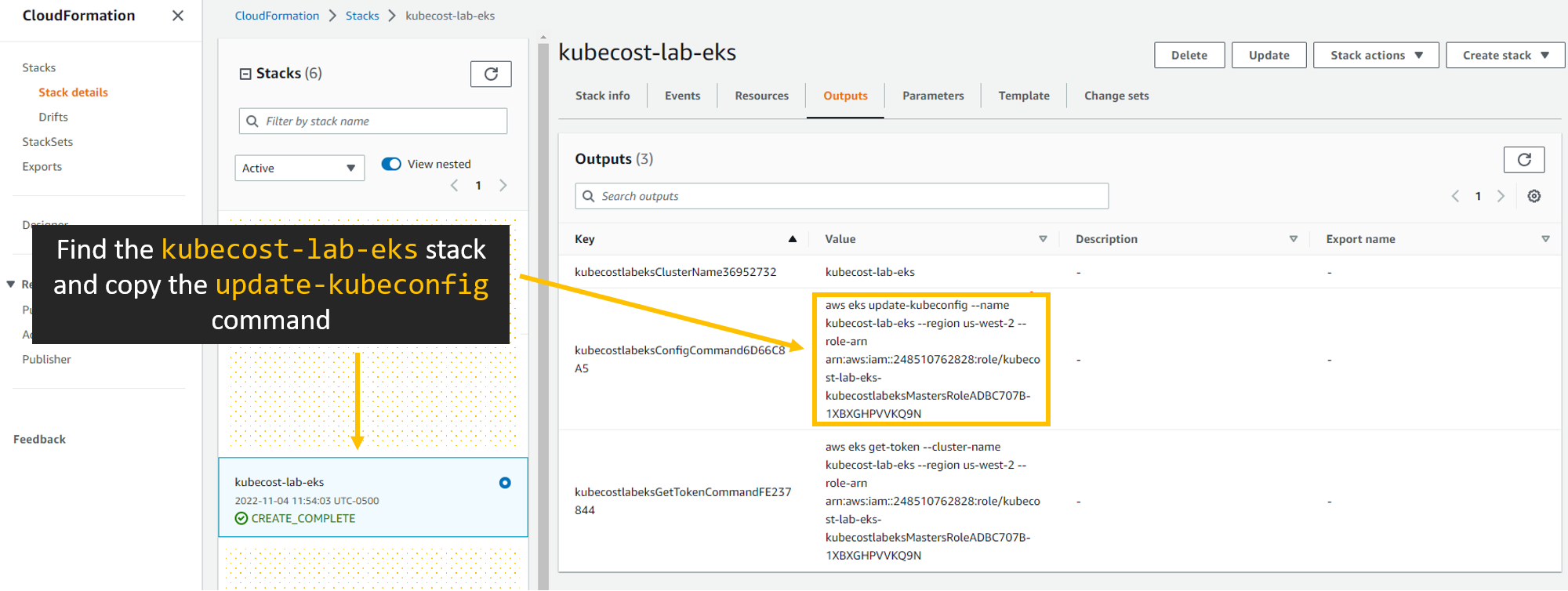Refresh the Stacks list
1568x591 pixels.
coord(491,74)
